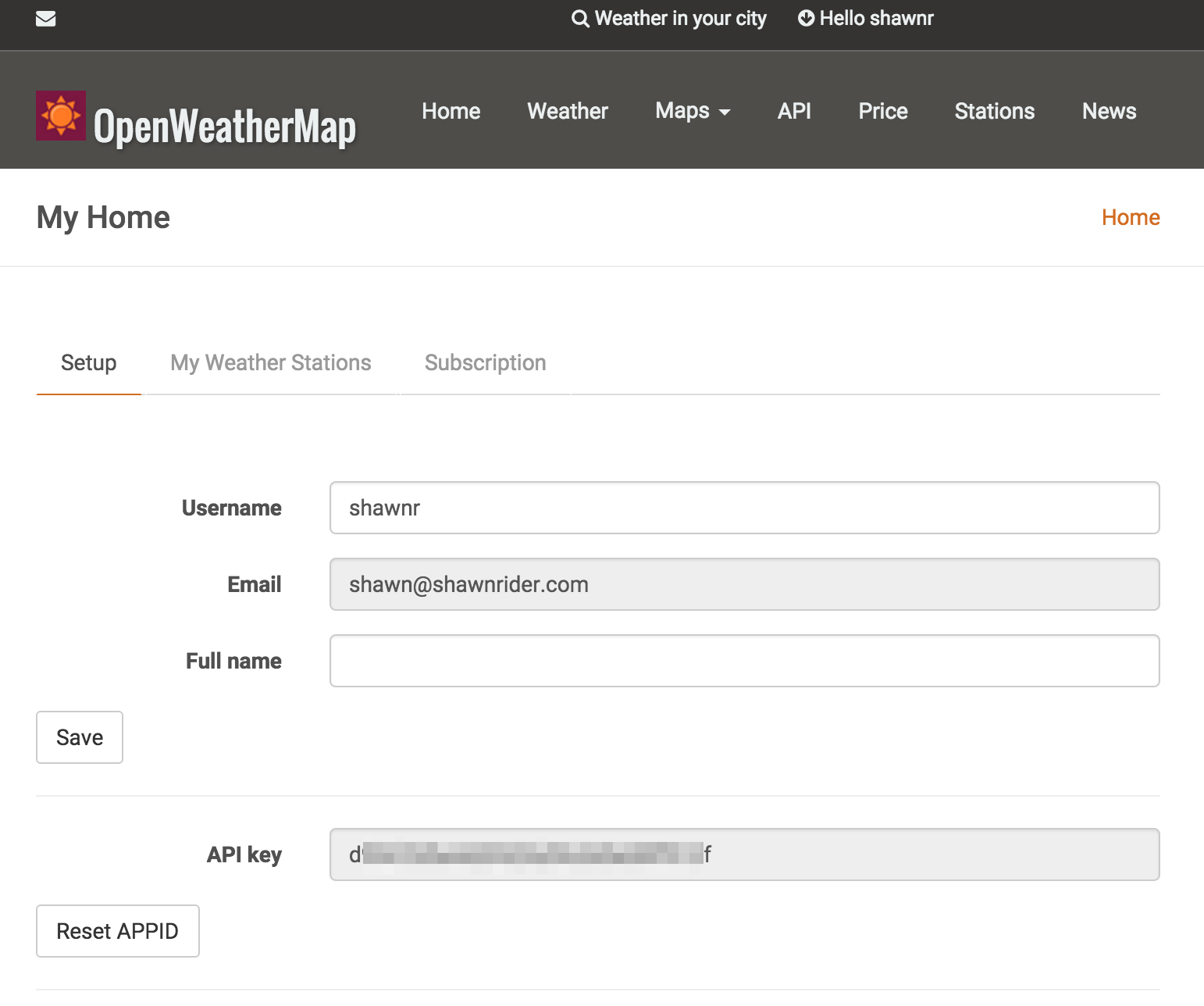Go to the Stations page
This screenshot has height=1006, width=1204.
click(x=994, y=111)
